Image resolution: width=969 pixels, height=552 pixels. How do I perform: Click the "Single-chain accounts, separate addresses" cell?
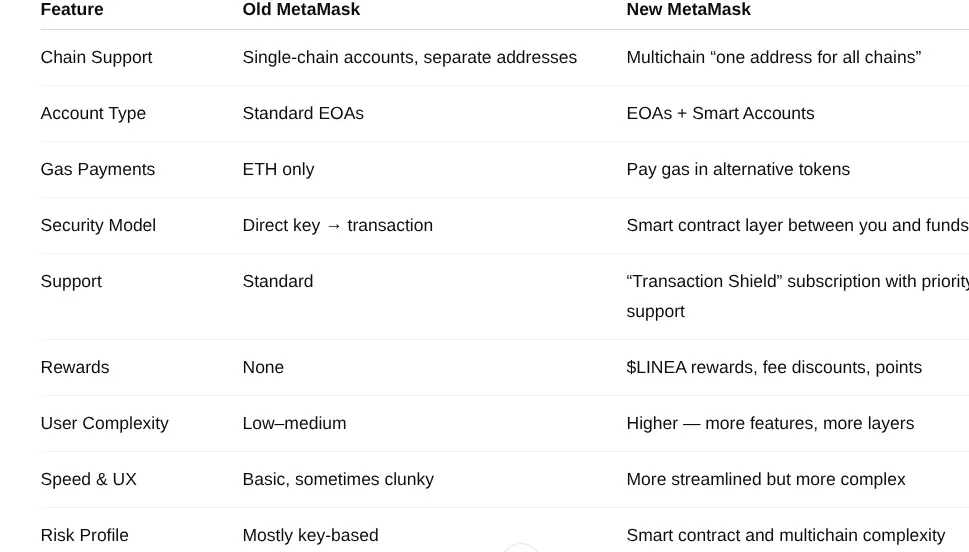tap(409, 58)
